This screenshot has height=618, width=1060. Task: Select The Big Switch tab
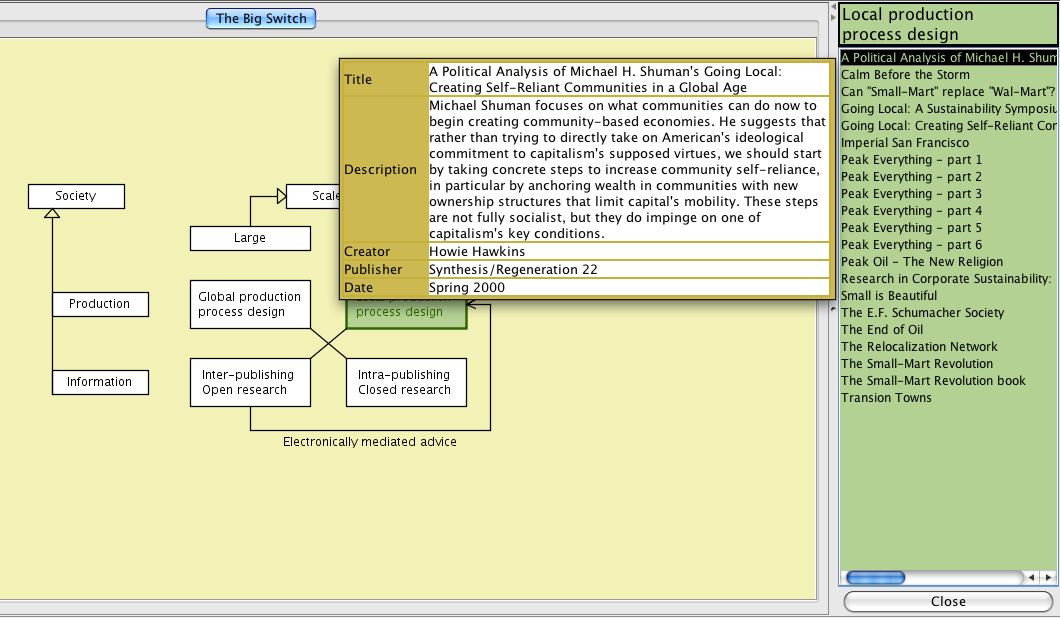(x=261, y=18)
